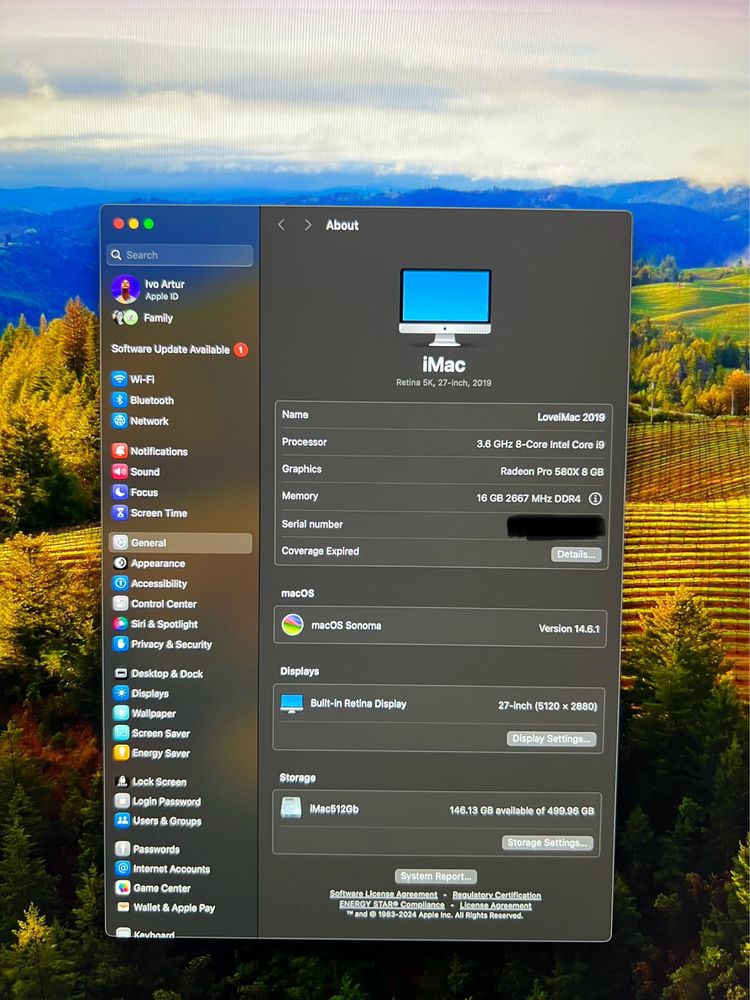Click Version 14.6.1 text
The width and height of the screenshot is (750, 1000).
pyautogui.click(x=569, y=628)
